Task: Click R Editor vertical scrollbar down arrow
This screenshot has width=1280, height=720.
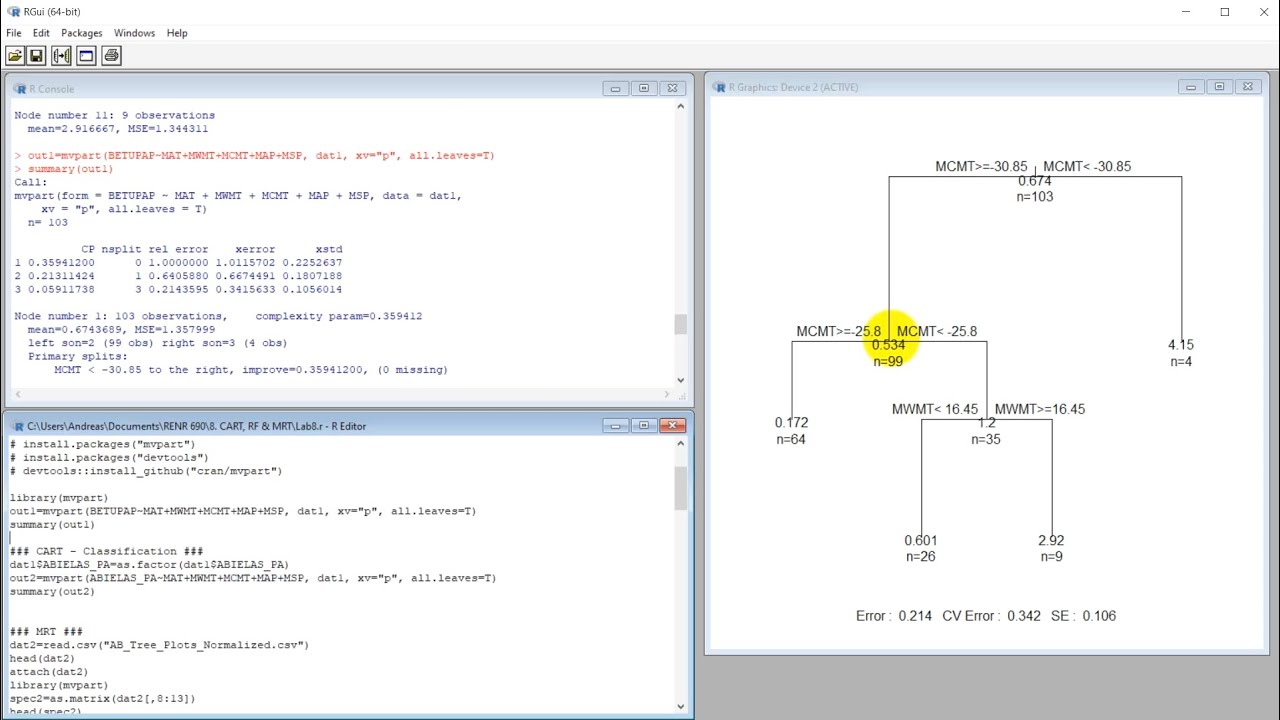Action: coord(681,706)
